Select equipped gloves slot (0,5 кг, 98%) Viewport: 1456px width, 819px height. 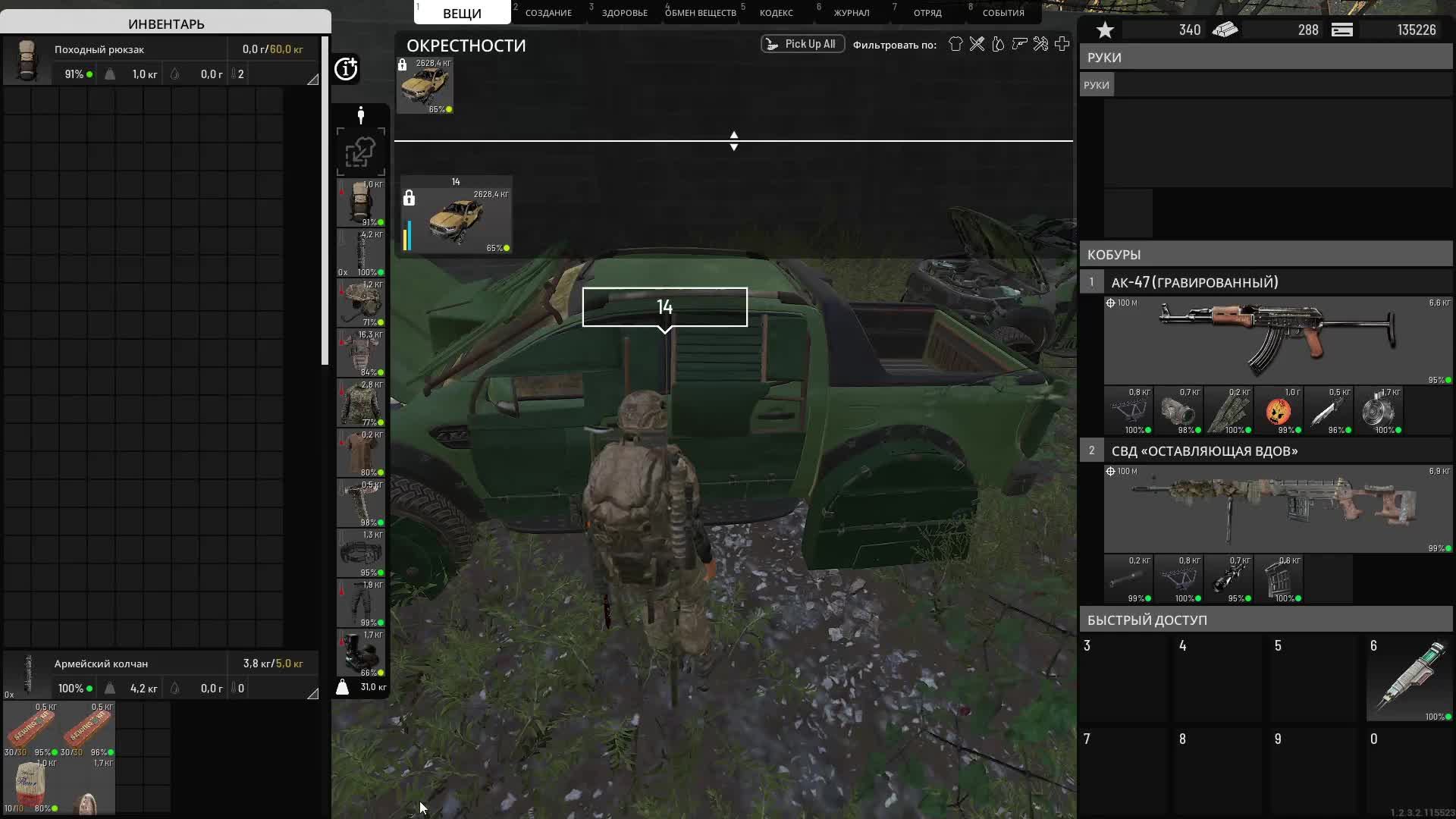361,504
